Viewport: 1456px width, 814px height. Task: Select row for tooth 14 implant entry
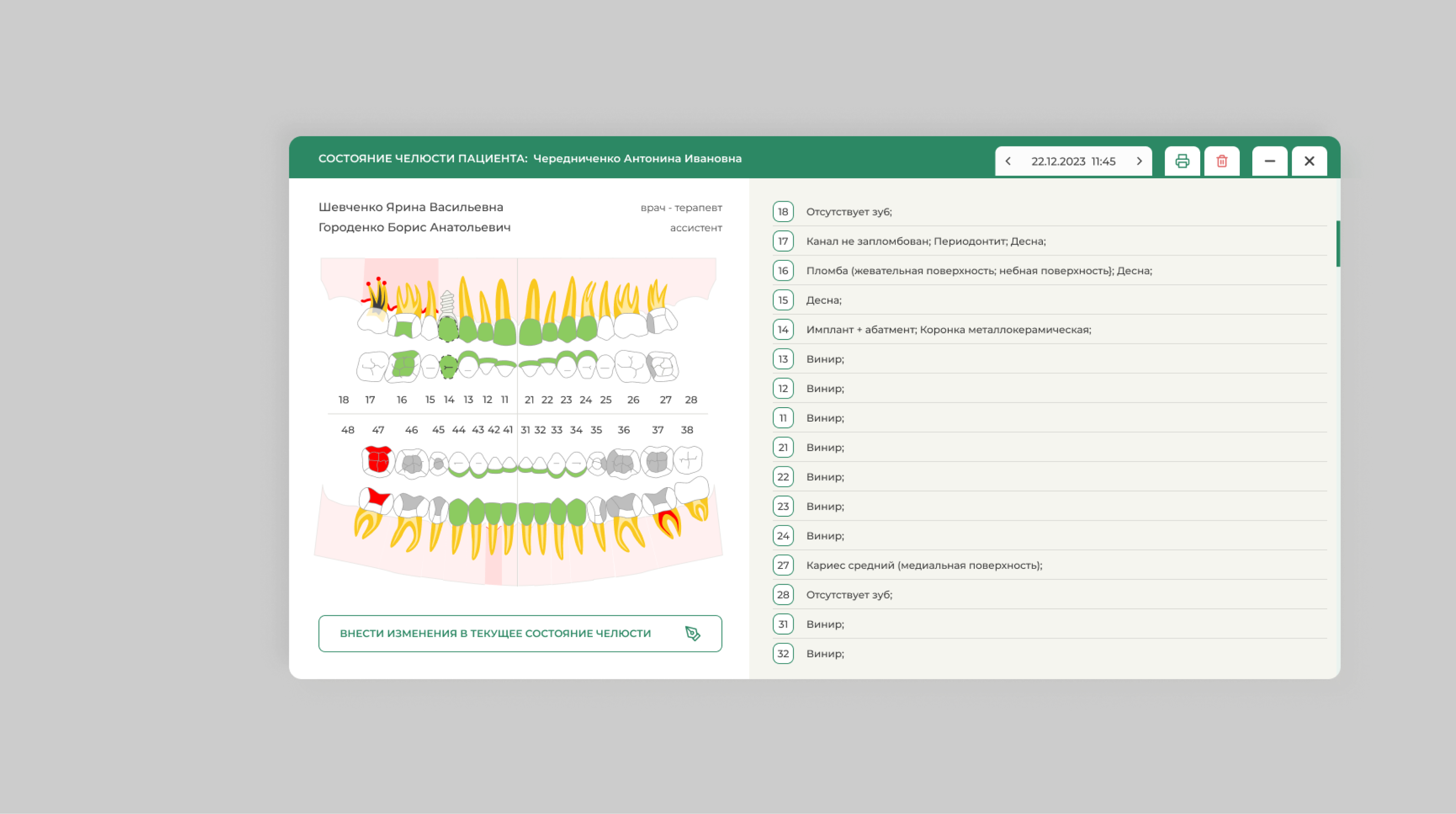[x=948, y=329]
